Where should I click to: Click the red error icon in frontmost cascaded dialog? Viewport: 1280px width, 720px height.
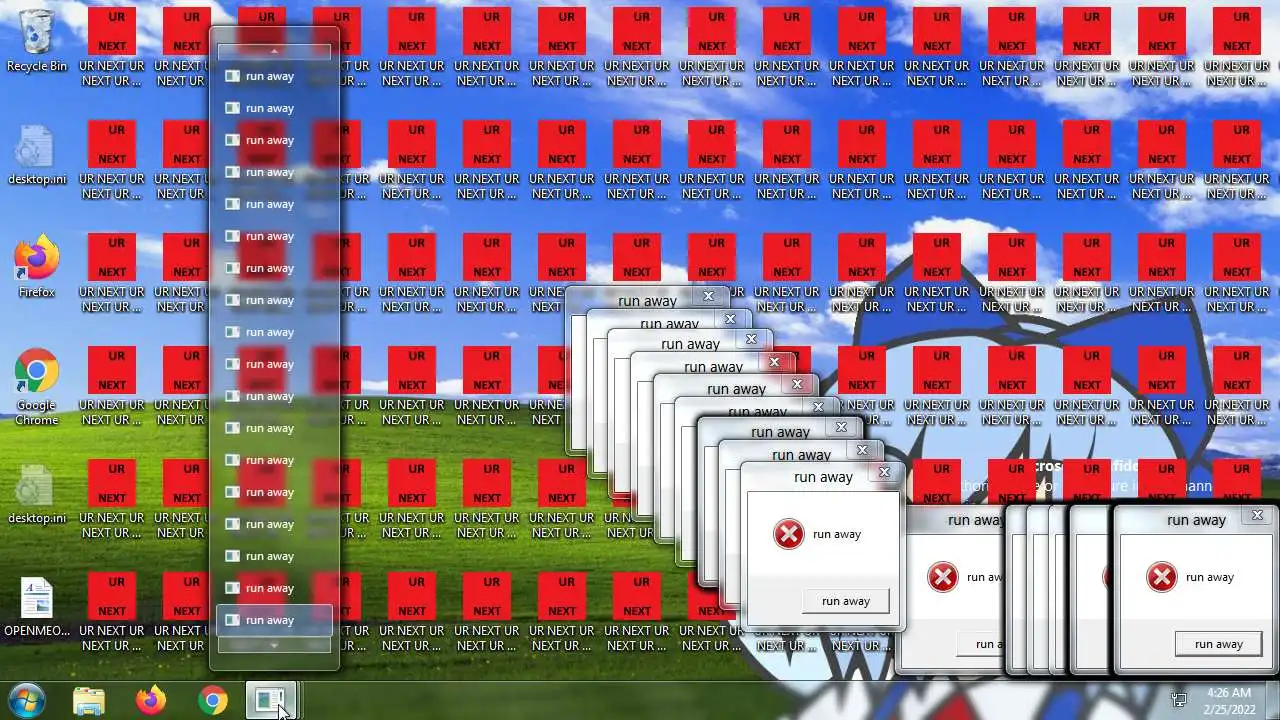click(788, 534)
